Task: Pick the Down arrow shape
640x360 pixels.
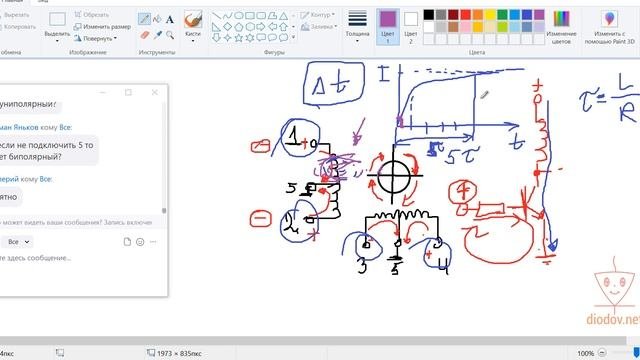Action: 216,38
